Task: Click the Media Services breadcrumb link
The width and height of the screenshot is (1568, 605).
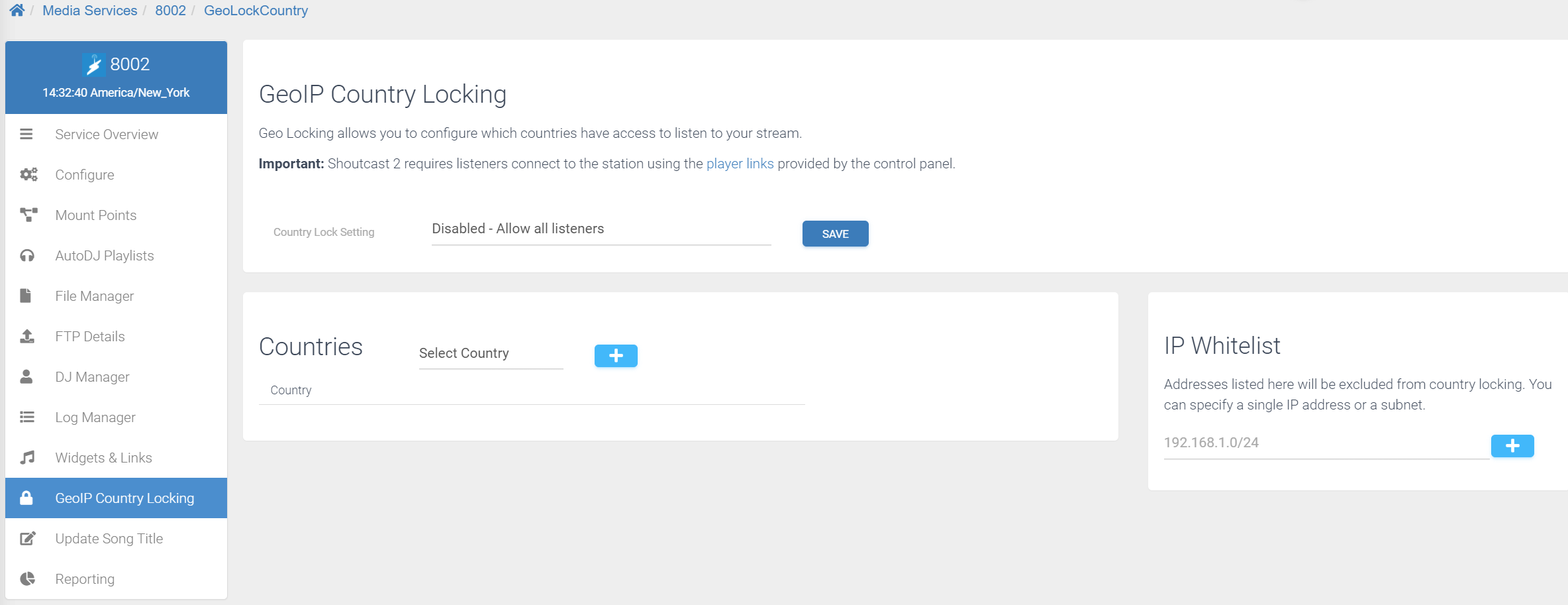Action: coord(90,11)
